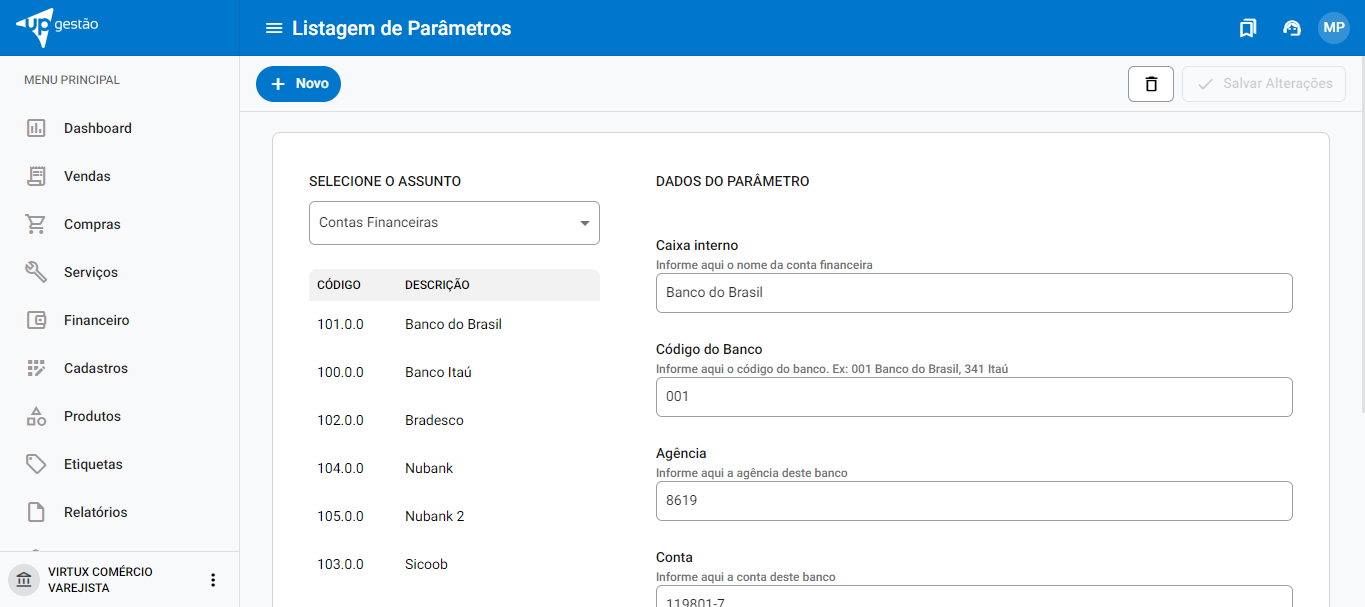The width and height of the screenshot is (1365, 607).
Task: Open the support headset icon
Action: 1291,28
